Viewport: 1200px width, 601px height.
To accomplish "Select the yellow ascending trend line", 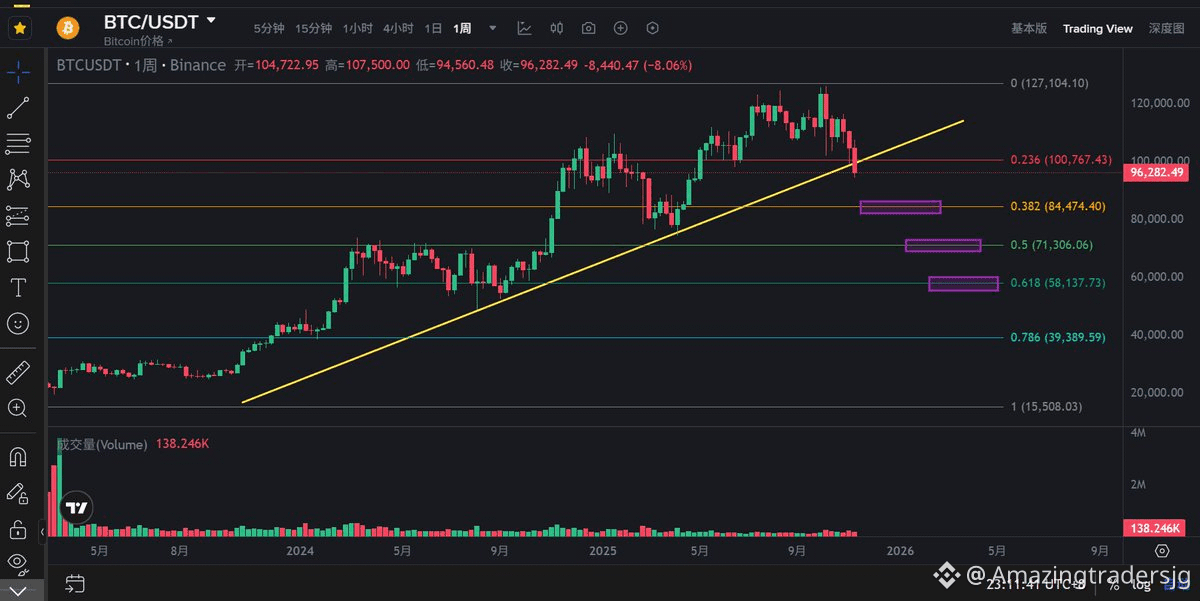I will tap(603, 262).
